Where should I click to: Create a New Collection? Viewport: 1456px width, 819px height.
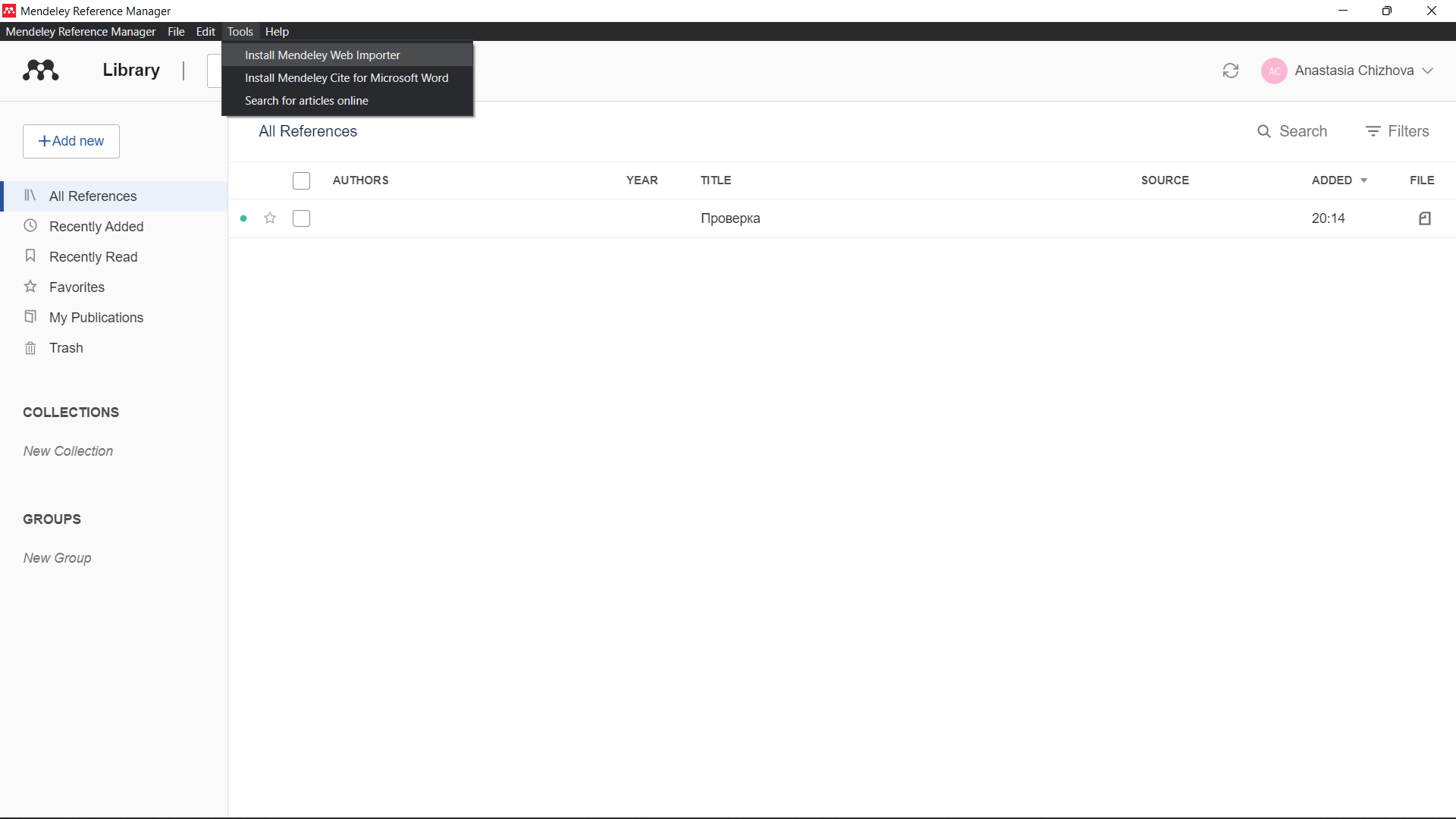[68, 451]
